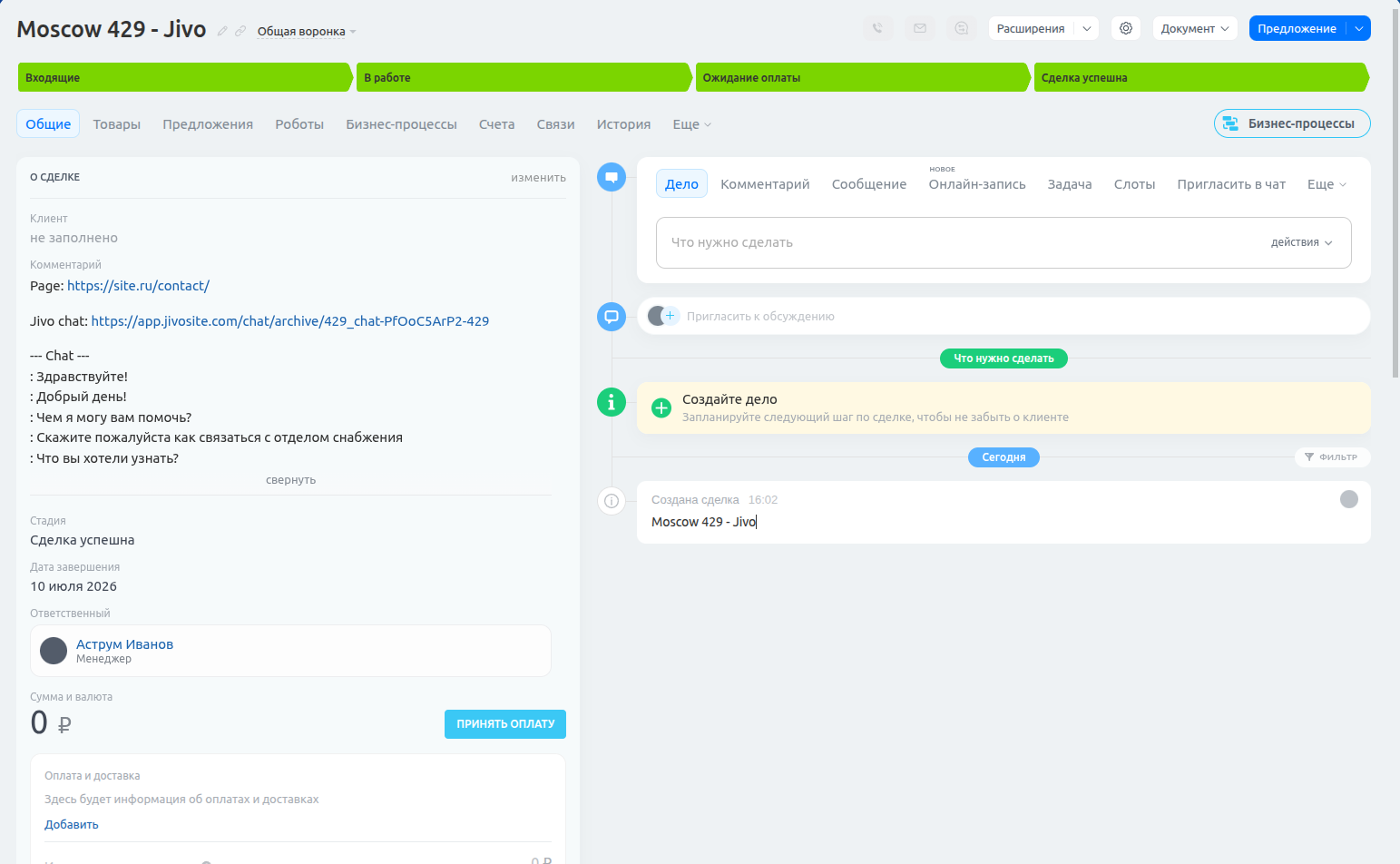The height and width of the screenshot is (864, 1400).
Task: Expand the Еще menu in deal tabs
Action: [x=691, y=124]
